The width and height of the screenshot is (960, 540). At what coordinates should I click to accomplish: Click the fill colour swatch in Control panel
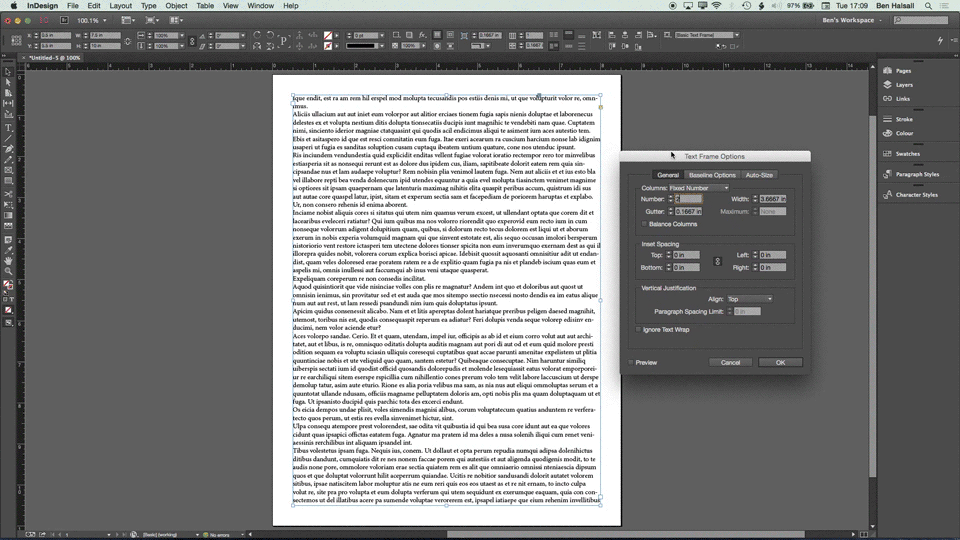328,36
